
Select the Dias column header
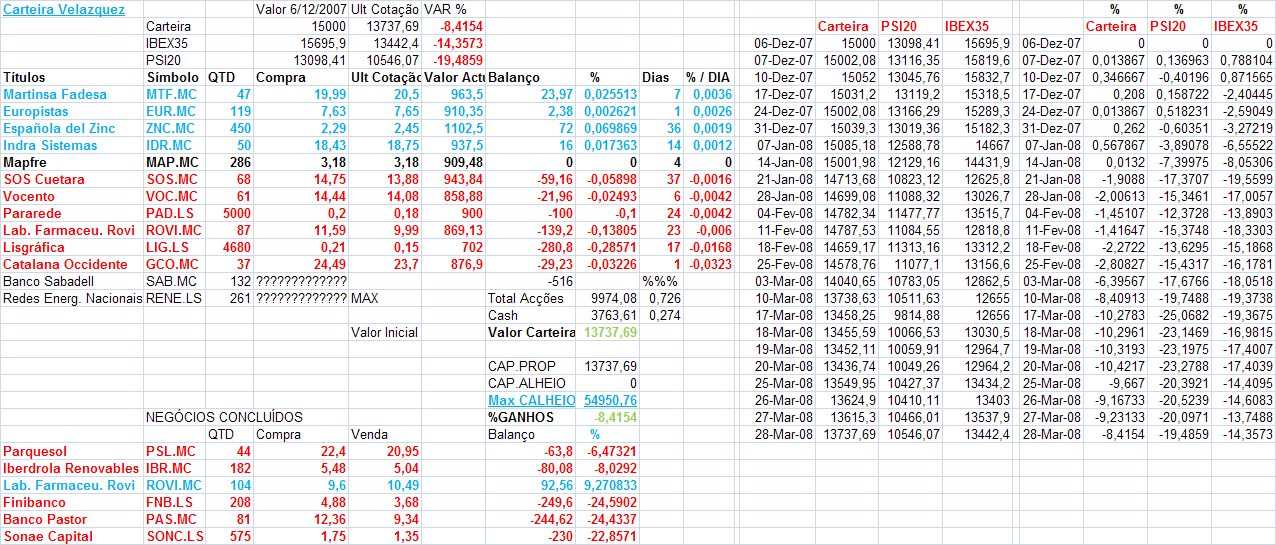(x=656, y=78)
